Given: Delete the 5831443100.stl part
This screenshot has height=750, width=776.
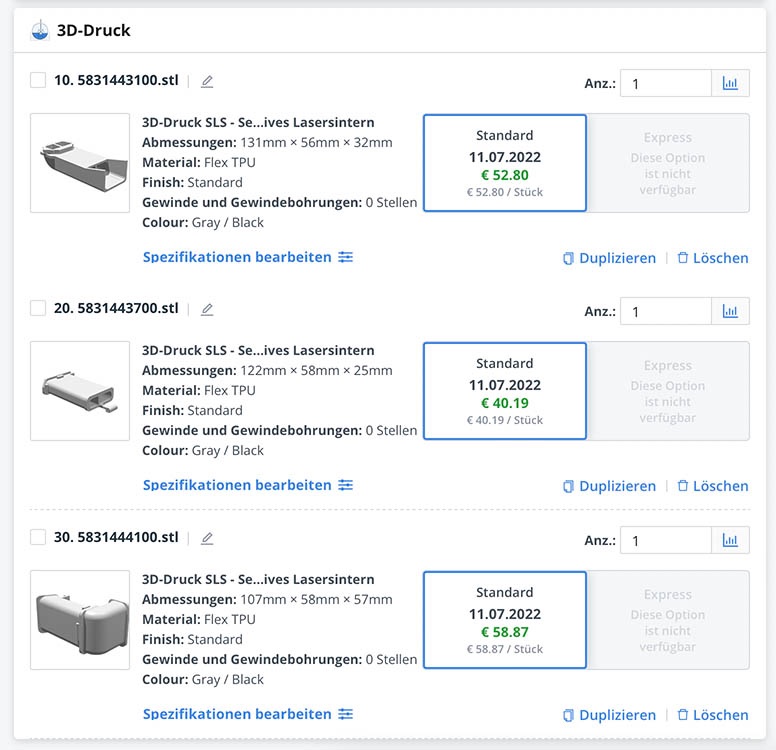Looking at the screenshot, I should [712, 258].
